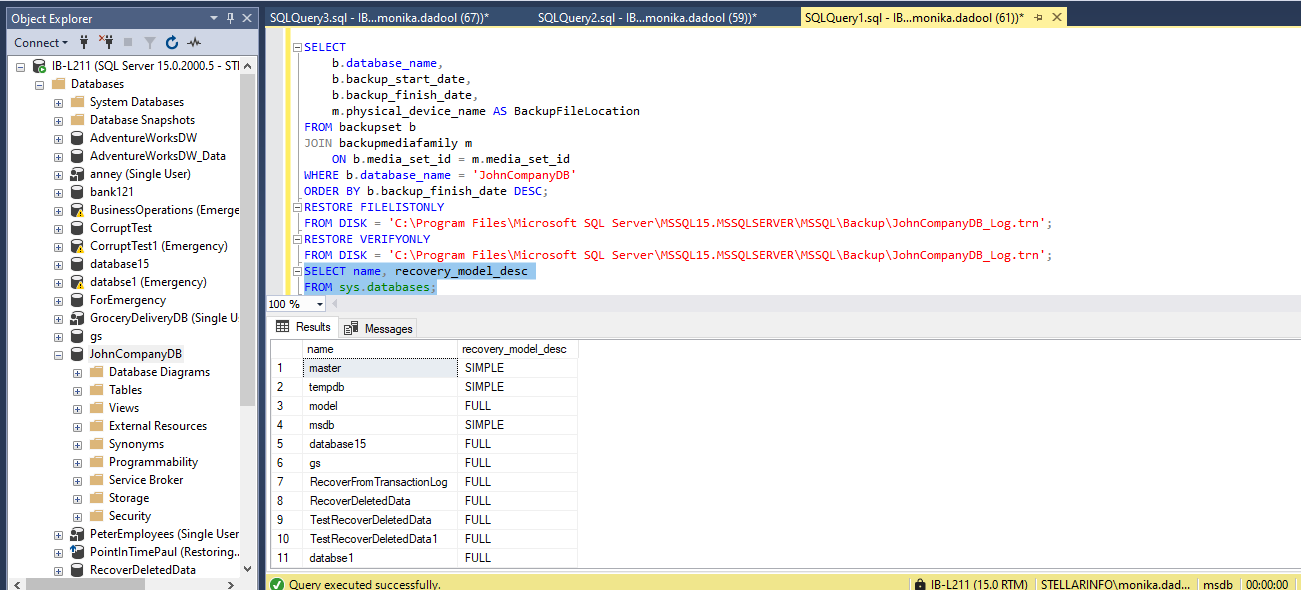1301x590 pixels.
Task: Click the Results grid icon
Action: coord(285,326)
